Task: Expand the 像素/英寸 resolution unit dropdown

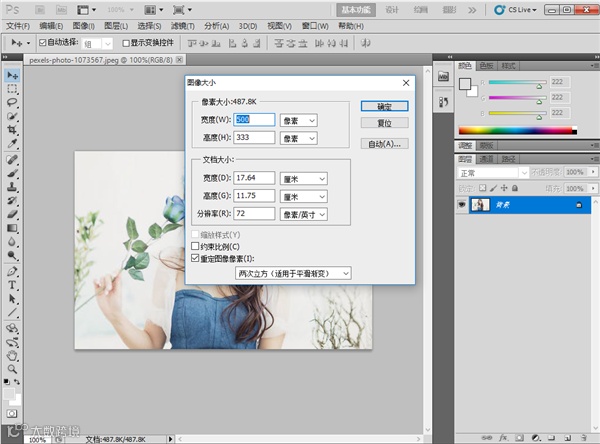Action: tap(304, 214)
